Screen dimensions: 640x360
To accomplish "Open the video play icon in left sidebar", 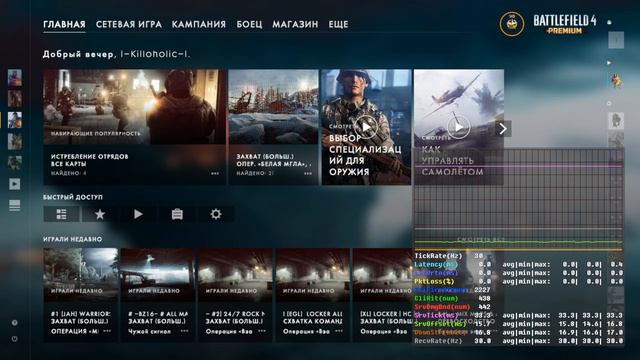I will coord(15,184).
